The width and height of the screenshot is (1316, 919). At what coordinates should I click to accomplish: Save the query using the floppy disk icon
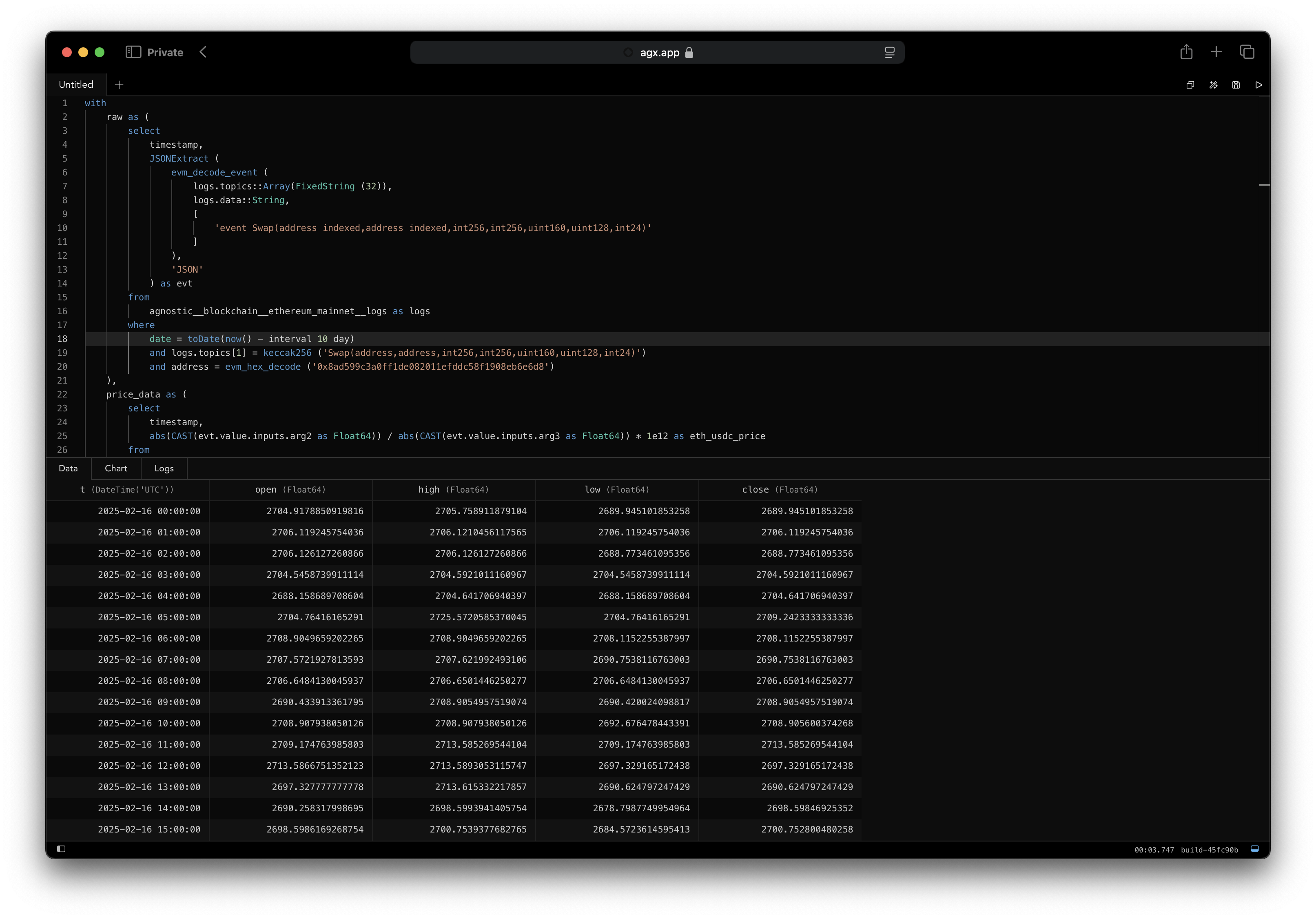click(1236, 85)
